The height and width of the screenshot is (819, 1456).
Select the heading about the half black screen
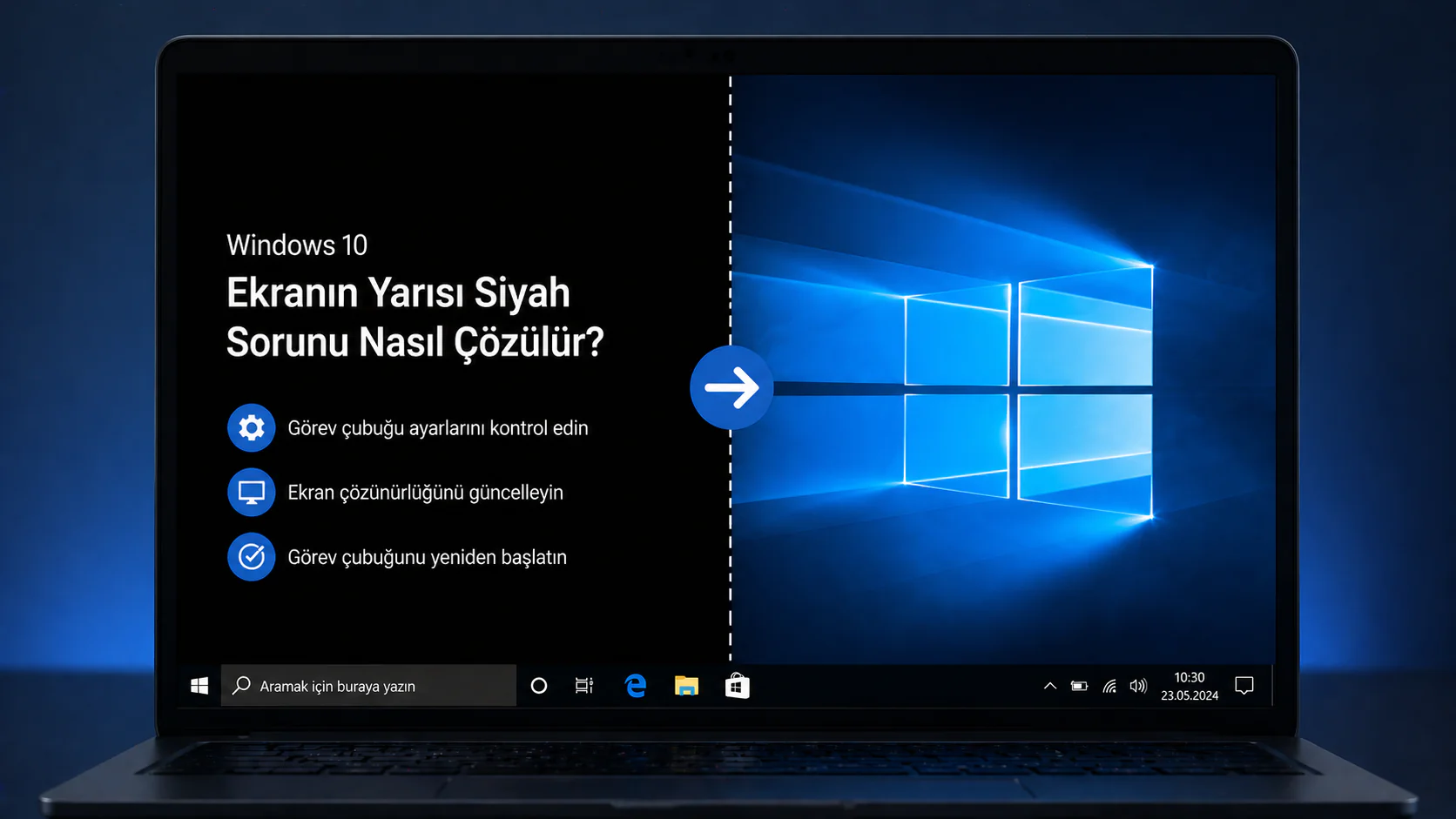pos(415,318)
